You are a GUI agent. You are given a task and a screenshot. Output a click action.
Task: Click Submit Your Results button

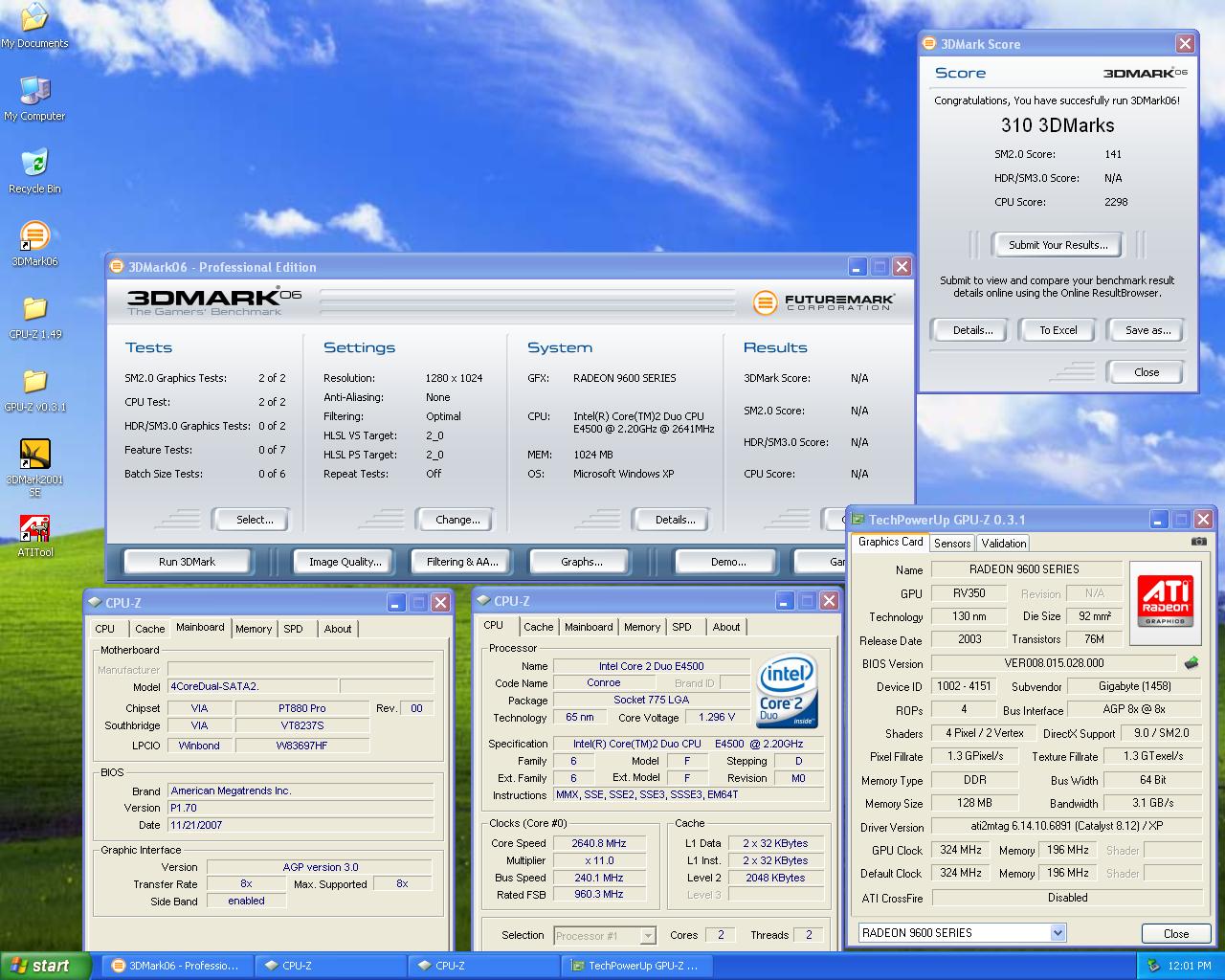[1058, 245]
